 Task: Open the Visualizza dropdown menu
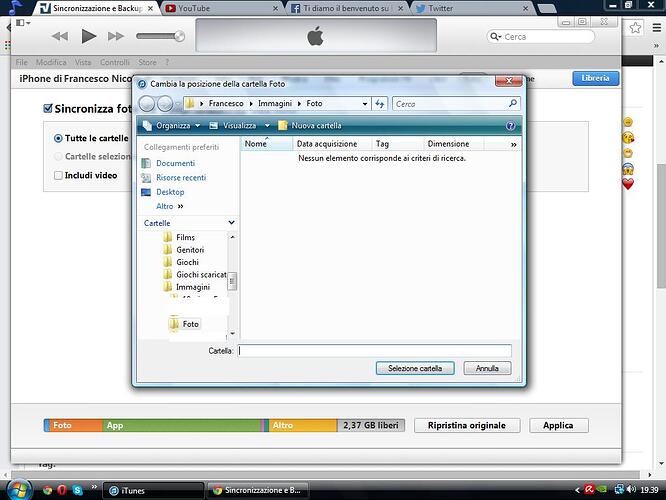click(239, 126)
